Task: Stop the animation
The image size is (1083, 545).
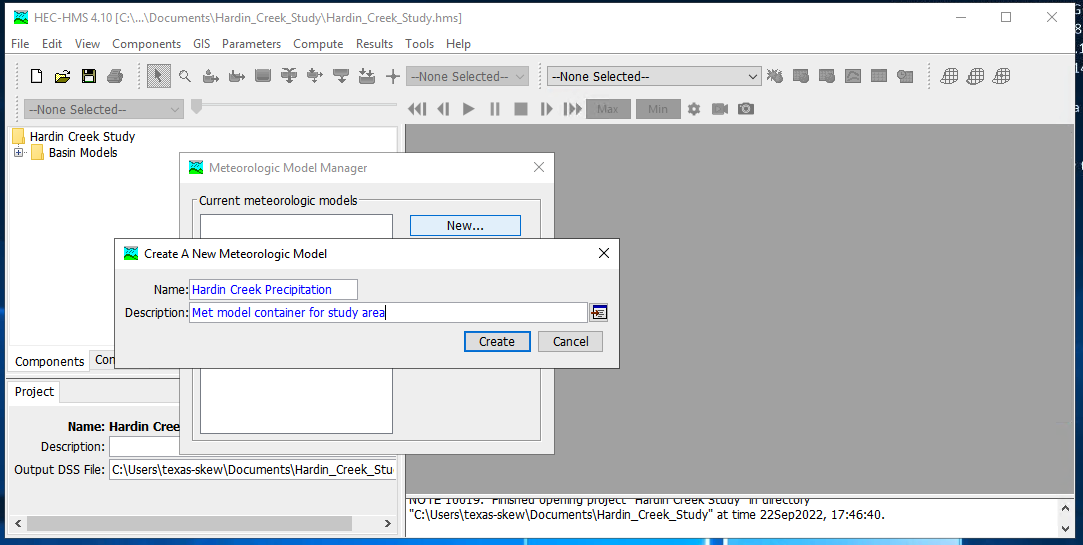Action: tap(521, 109)
